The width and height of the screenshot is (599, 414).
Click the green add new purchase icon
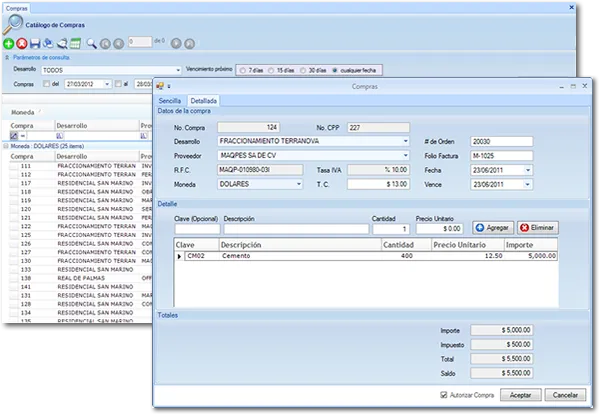pyautogui.click(x=8, y=44)
